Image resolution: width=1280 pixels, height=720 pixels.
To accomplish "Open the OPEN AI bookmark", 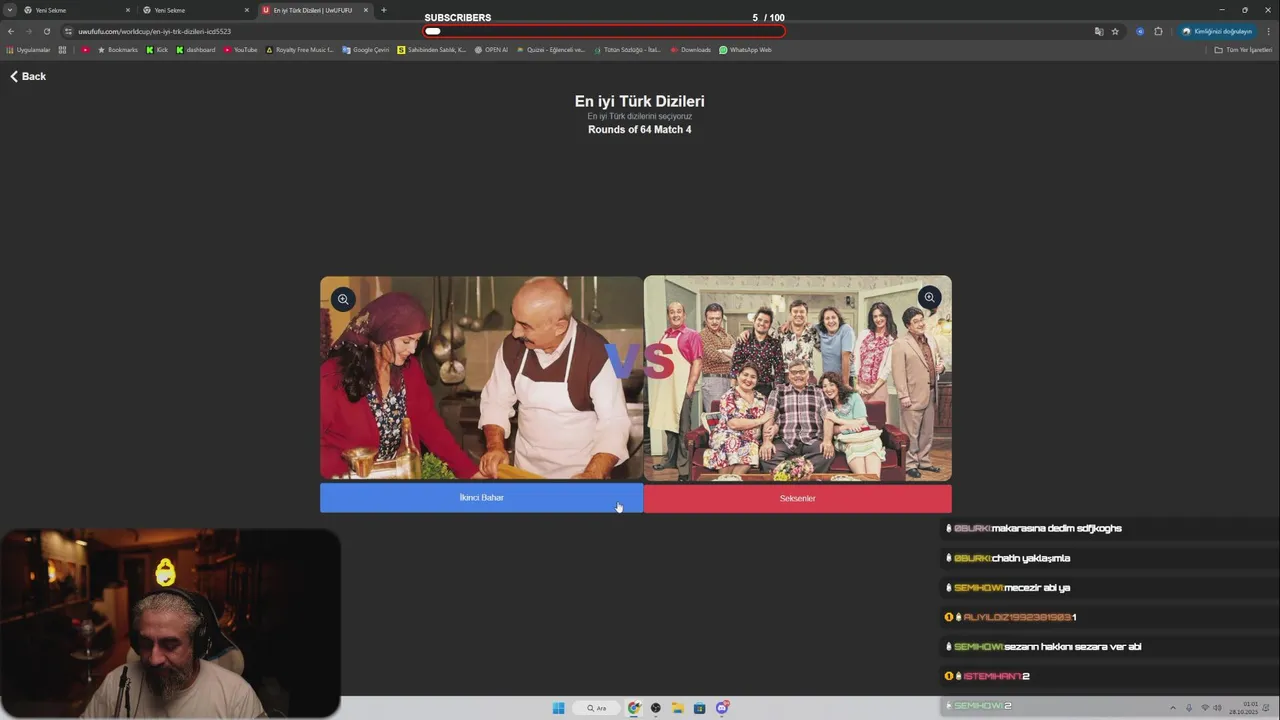I will [x=491, y=50].
